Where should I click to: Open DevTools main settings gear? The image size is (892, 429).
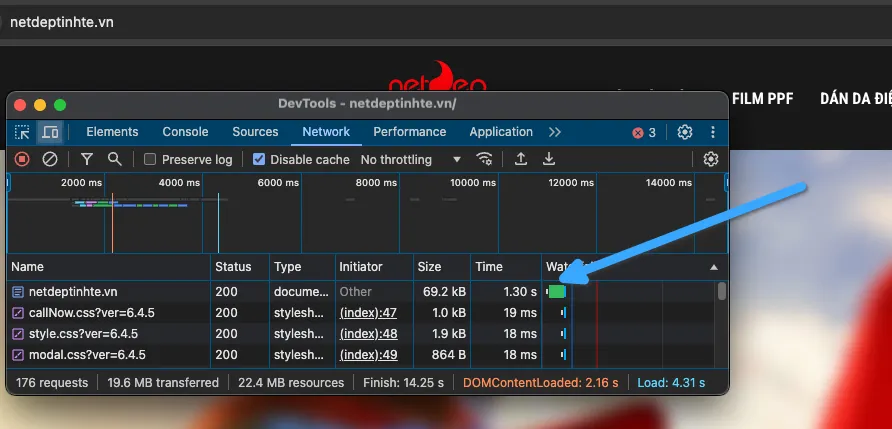click(684, 133)
